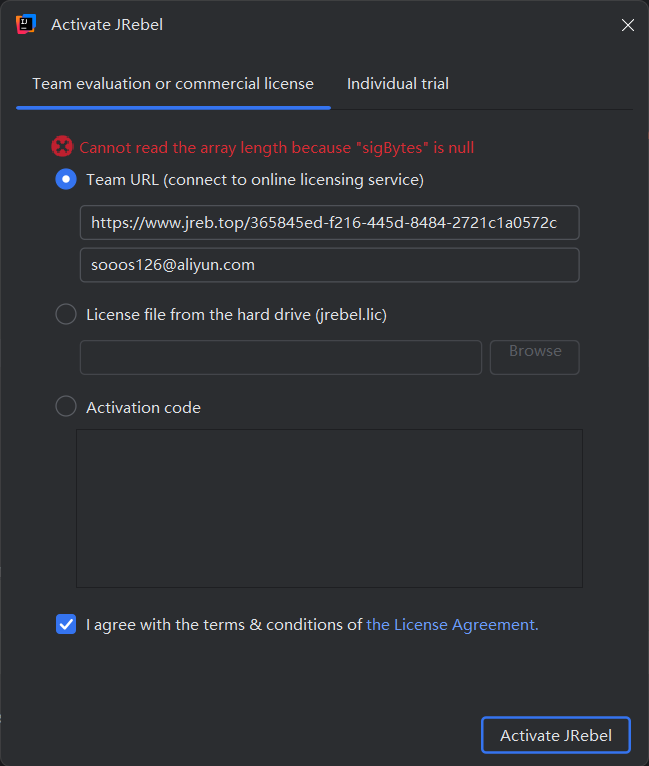Click the Activation code label text
649x766 pixels.
point(144,407)
